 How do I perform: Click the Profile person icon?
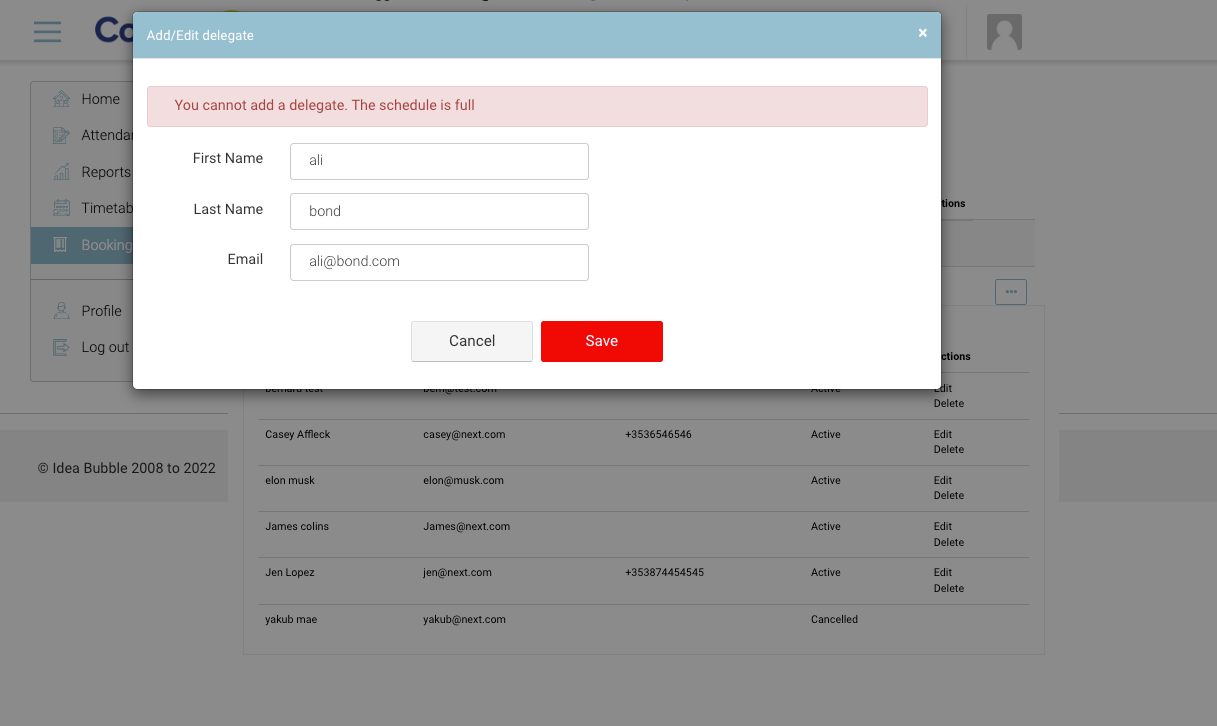62,311
